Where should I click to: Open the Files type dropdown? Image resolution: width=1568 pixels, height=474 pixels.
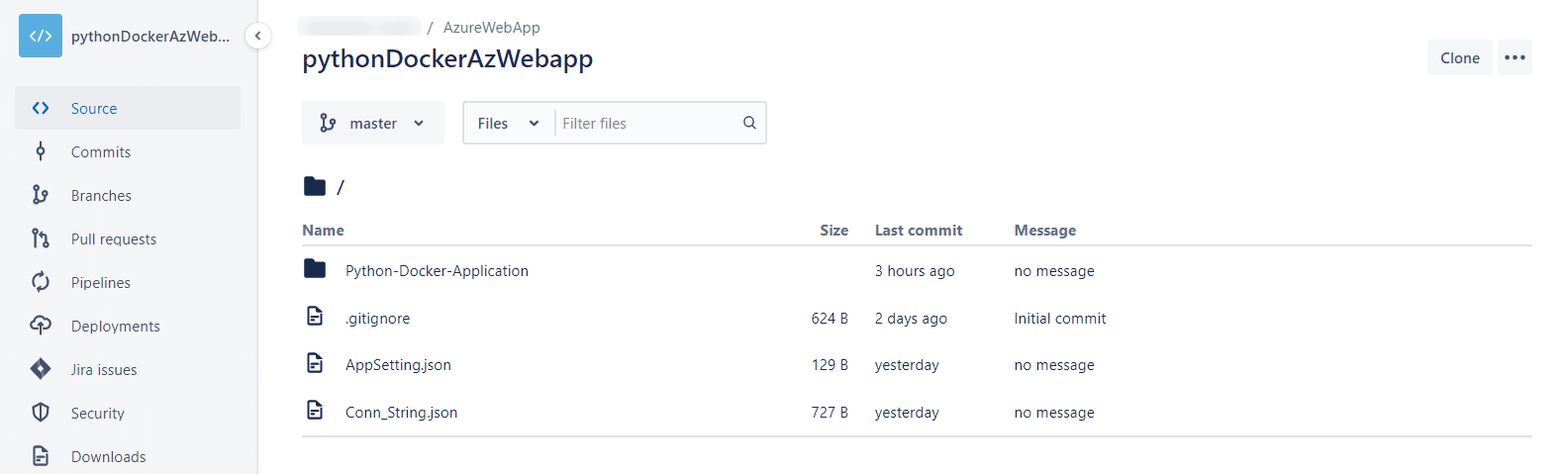(508, 123)
